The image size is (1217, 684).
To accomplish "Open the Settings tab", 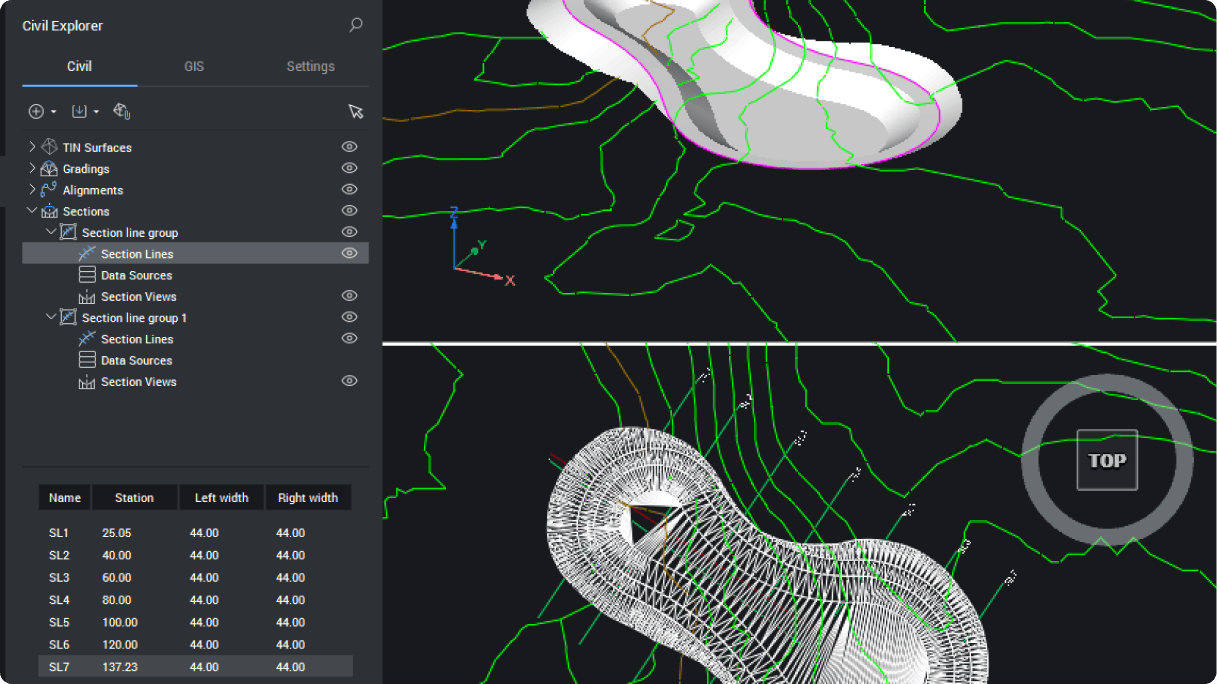I will pos(310,66).
